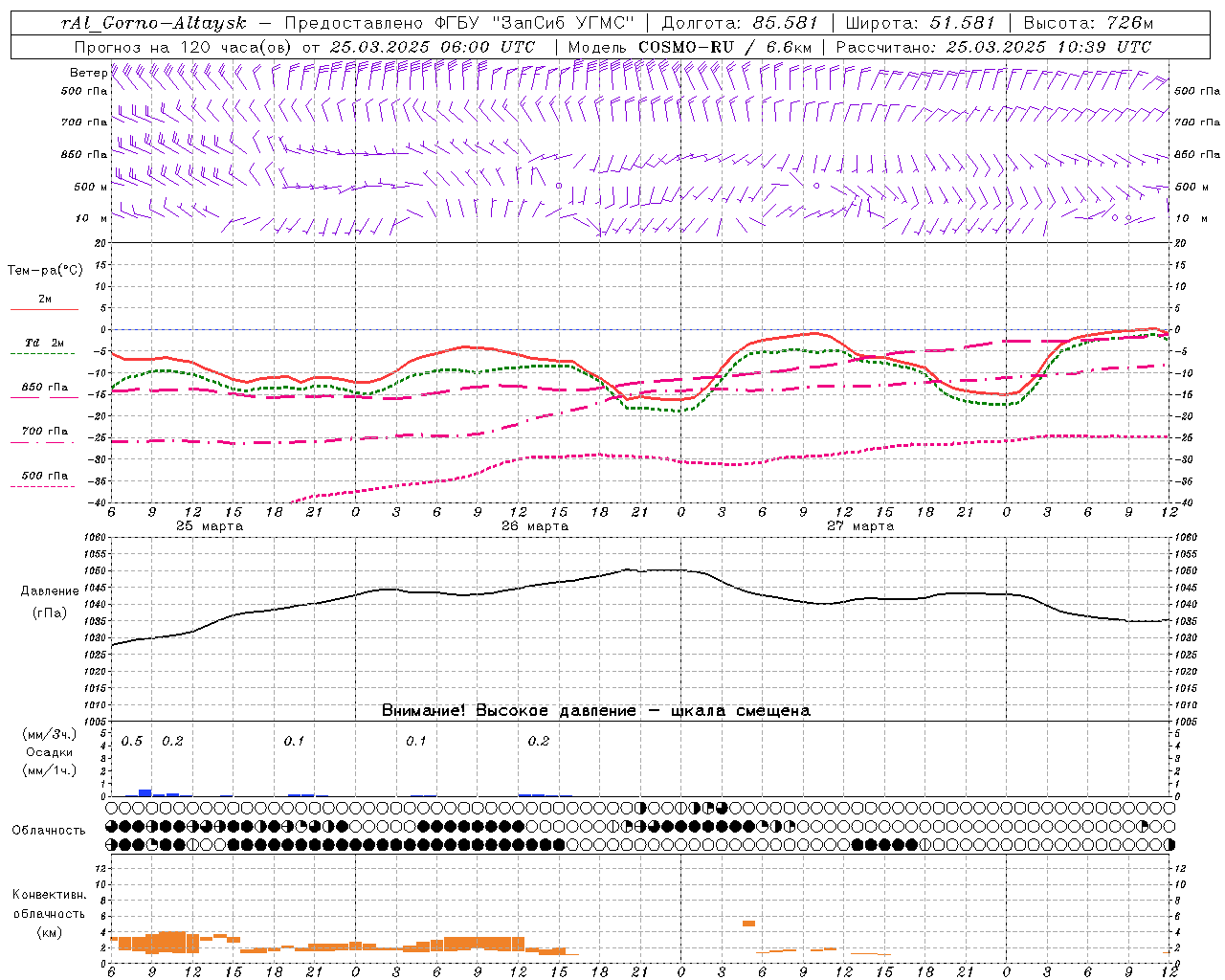Click the Ветер wind panel label

pyautogui.click(x=88, y=73)
